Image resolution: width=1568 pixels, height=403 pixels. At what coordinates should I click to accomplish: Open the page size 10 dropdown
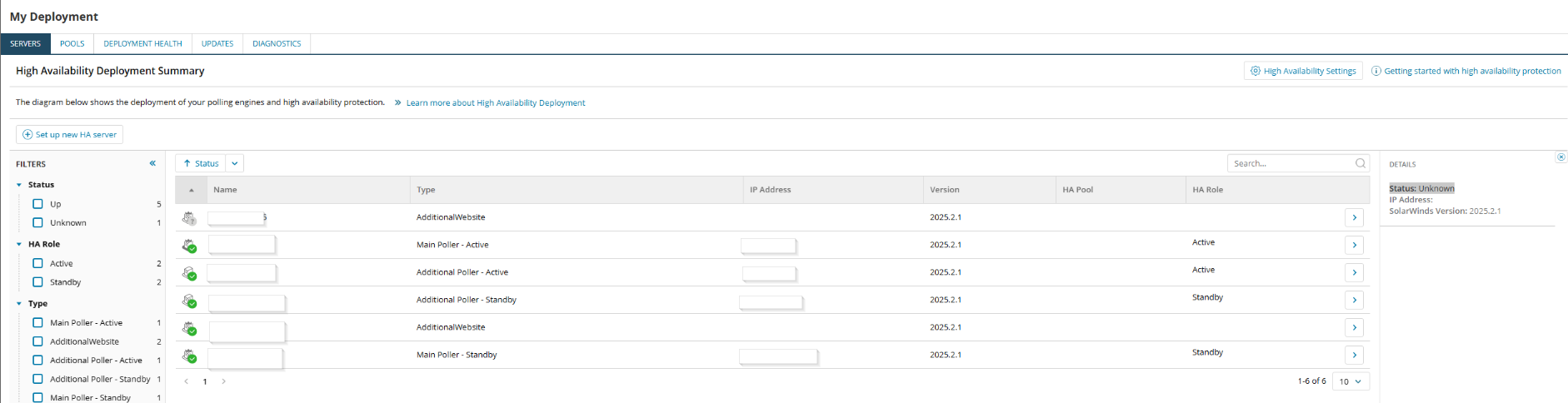coord(1351,381)
